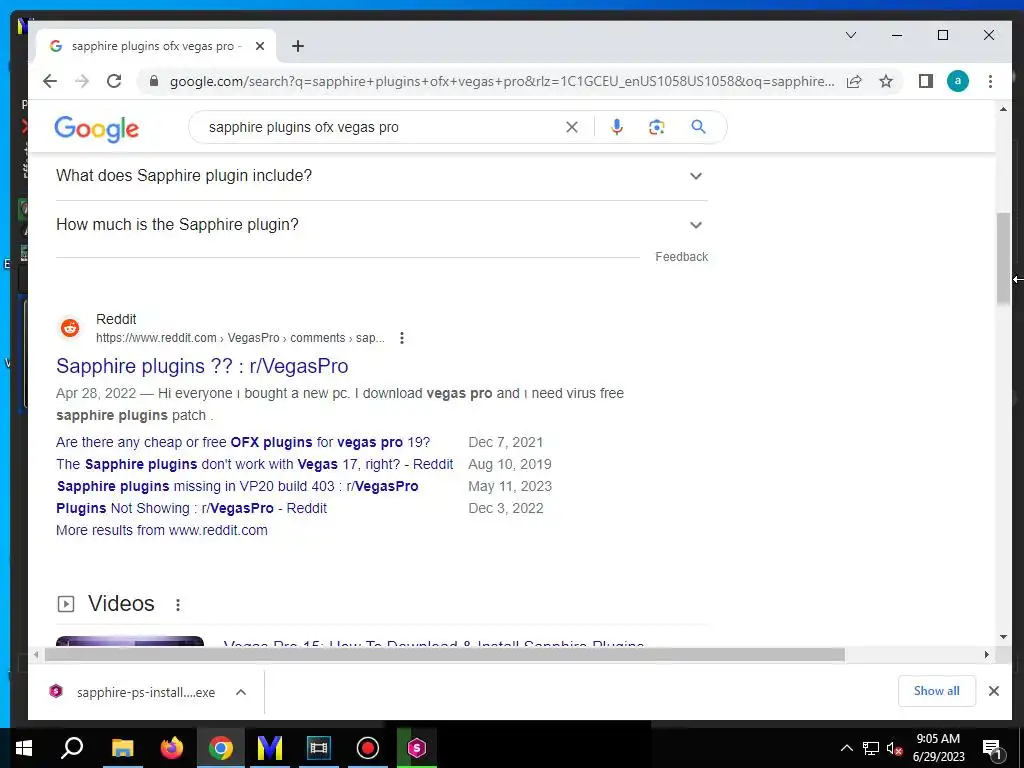Open tab search chevron in title bar

[x=850, y=35]
